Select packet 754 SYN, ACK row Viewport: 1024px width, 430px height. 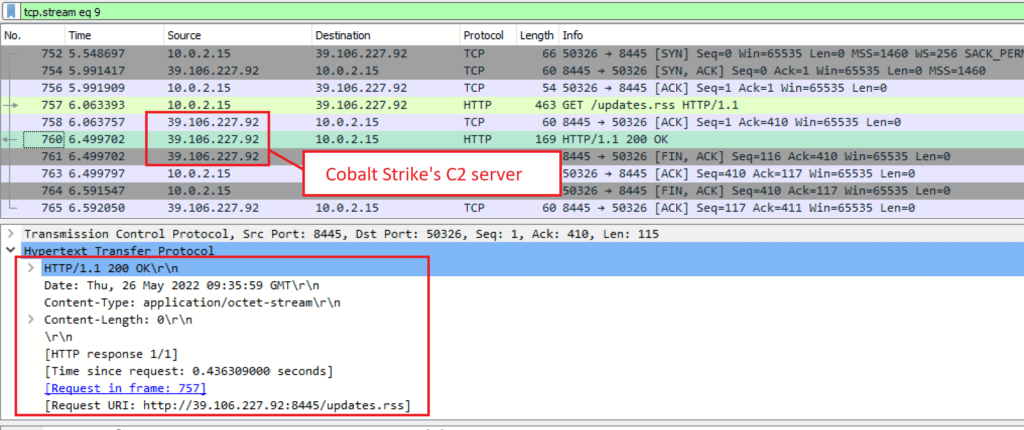pos(512,71)
